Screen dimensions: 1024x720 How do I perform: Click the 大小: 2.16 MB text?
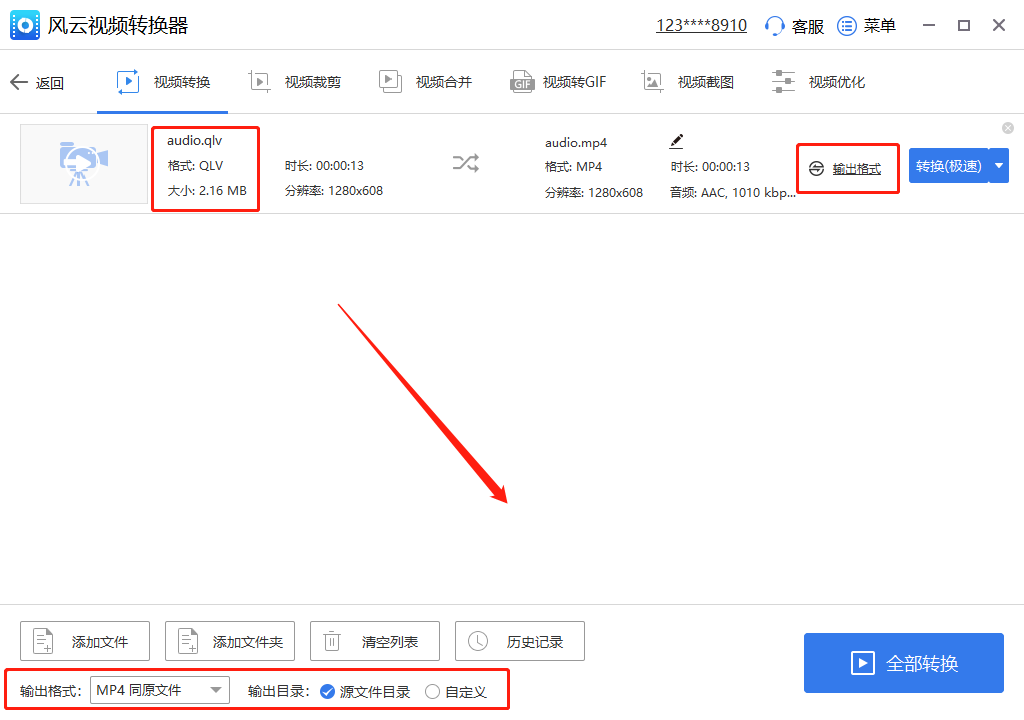pos(207,191)
